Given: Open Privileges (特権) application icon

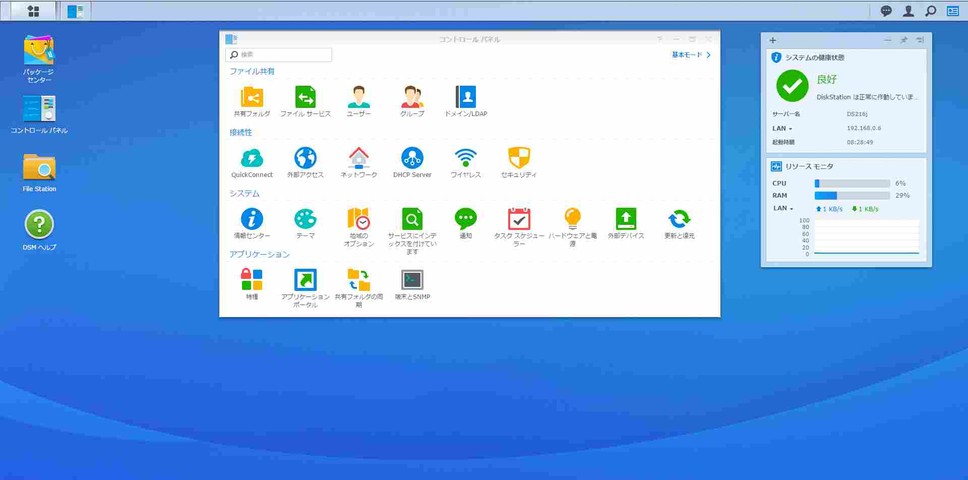Looking at the screenshot, I should point(251,279).
